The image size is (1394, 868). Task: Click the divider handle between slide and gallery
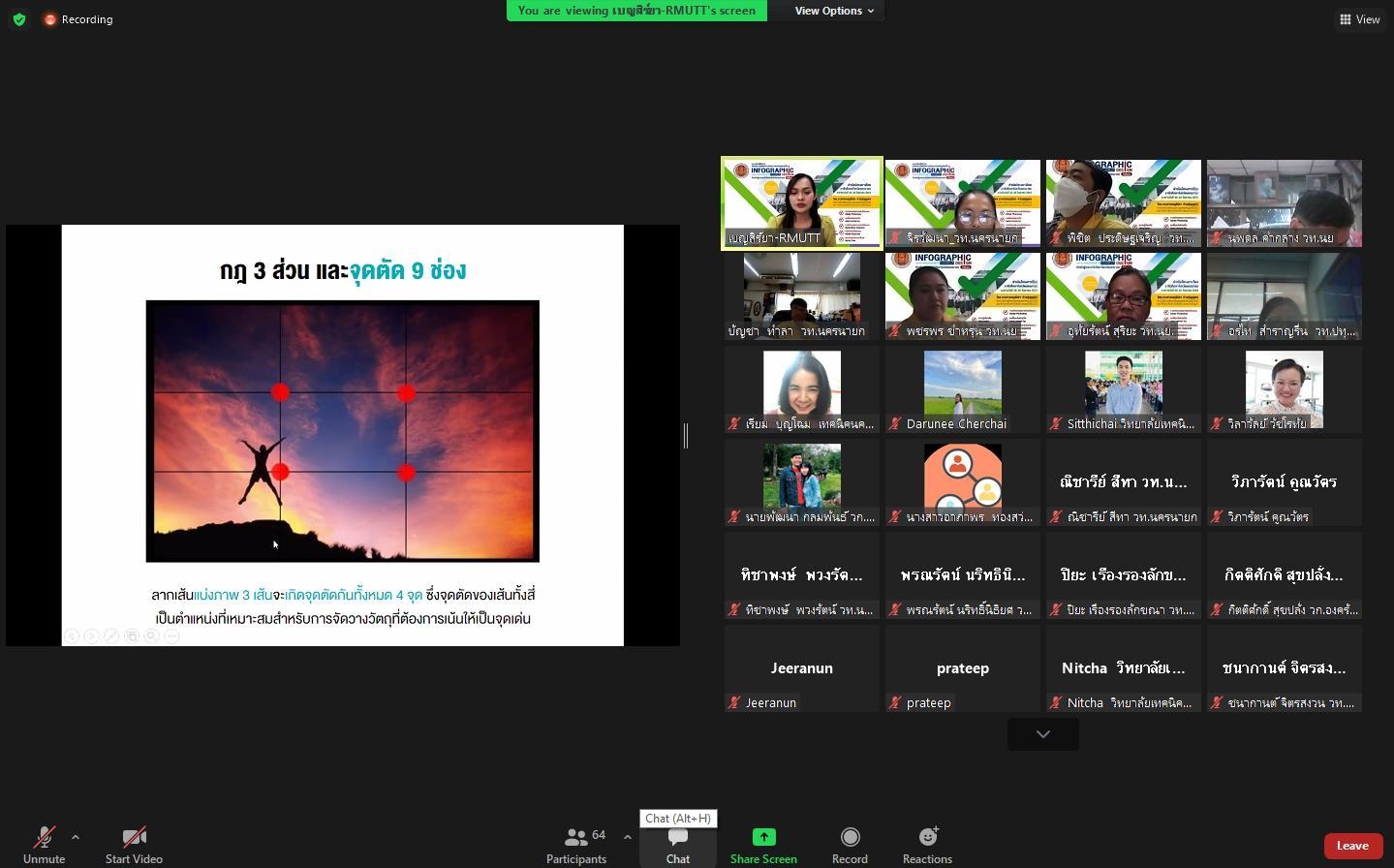click(686, 436)
